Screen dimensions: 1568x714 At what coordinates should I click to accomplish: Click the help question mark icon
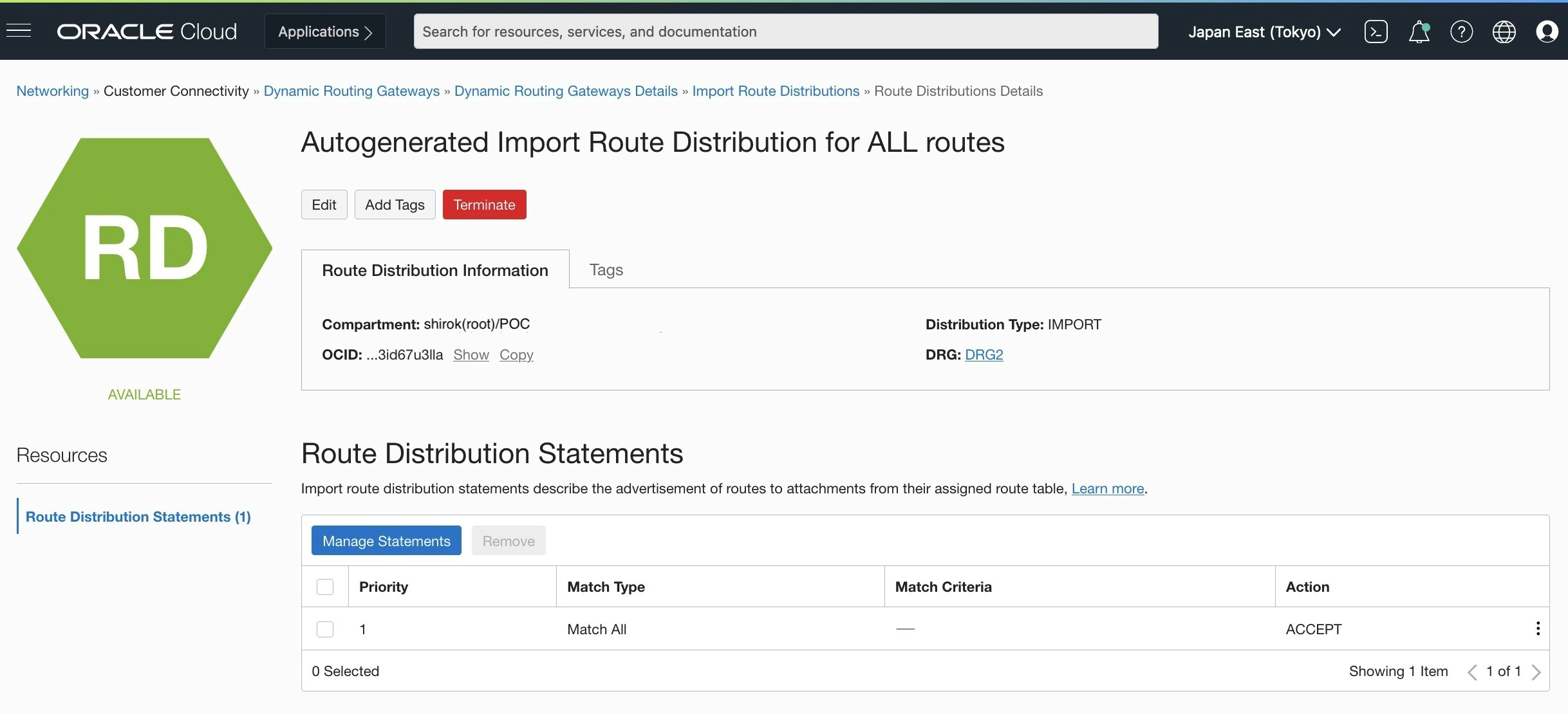(x=1461, y=32)
